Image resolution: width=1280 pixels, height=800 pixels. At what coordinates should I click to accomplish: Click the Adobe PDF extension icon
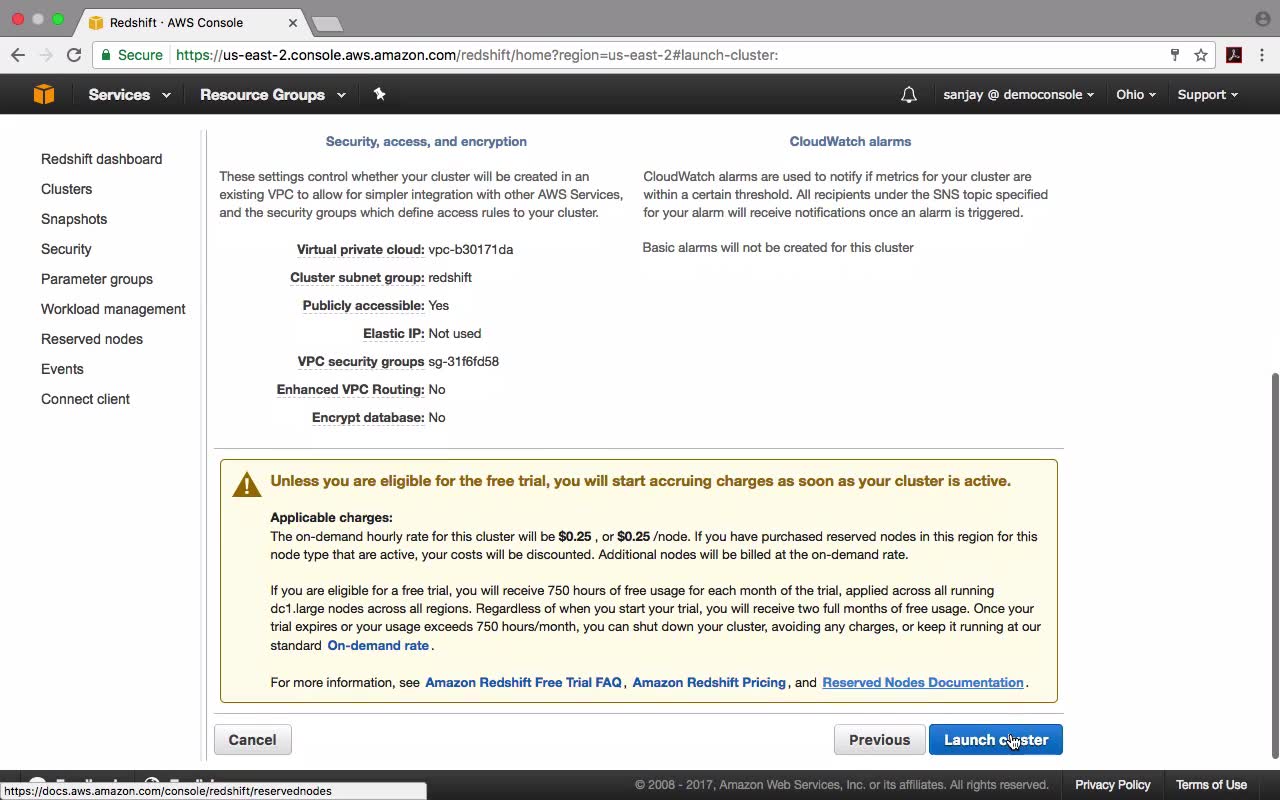click(1234, 55)
